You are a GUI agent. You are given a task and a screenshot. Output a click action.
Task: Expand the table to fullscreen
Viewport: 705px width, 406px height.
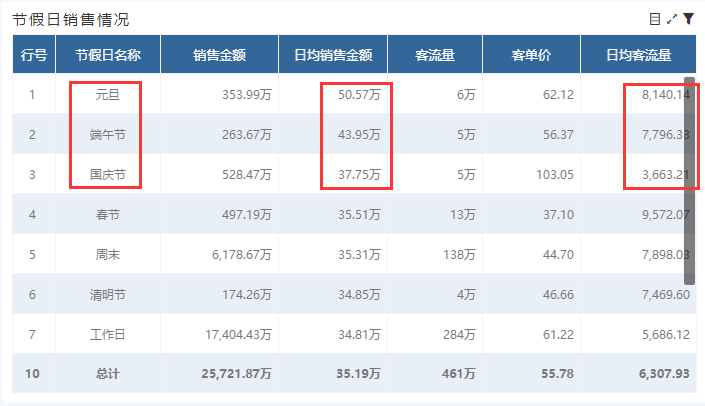tap(672, 19)
